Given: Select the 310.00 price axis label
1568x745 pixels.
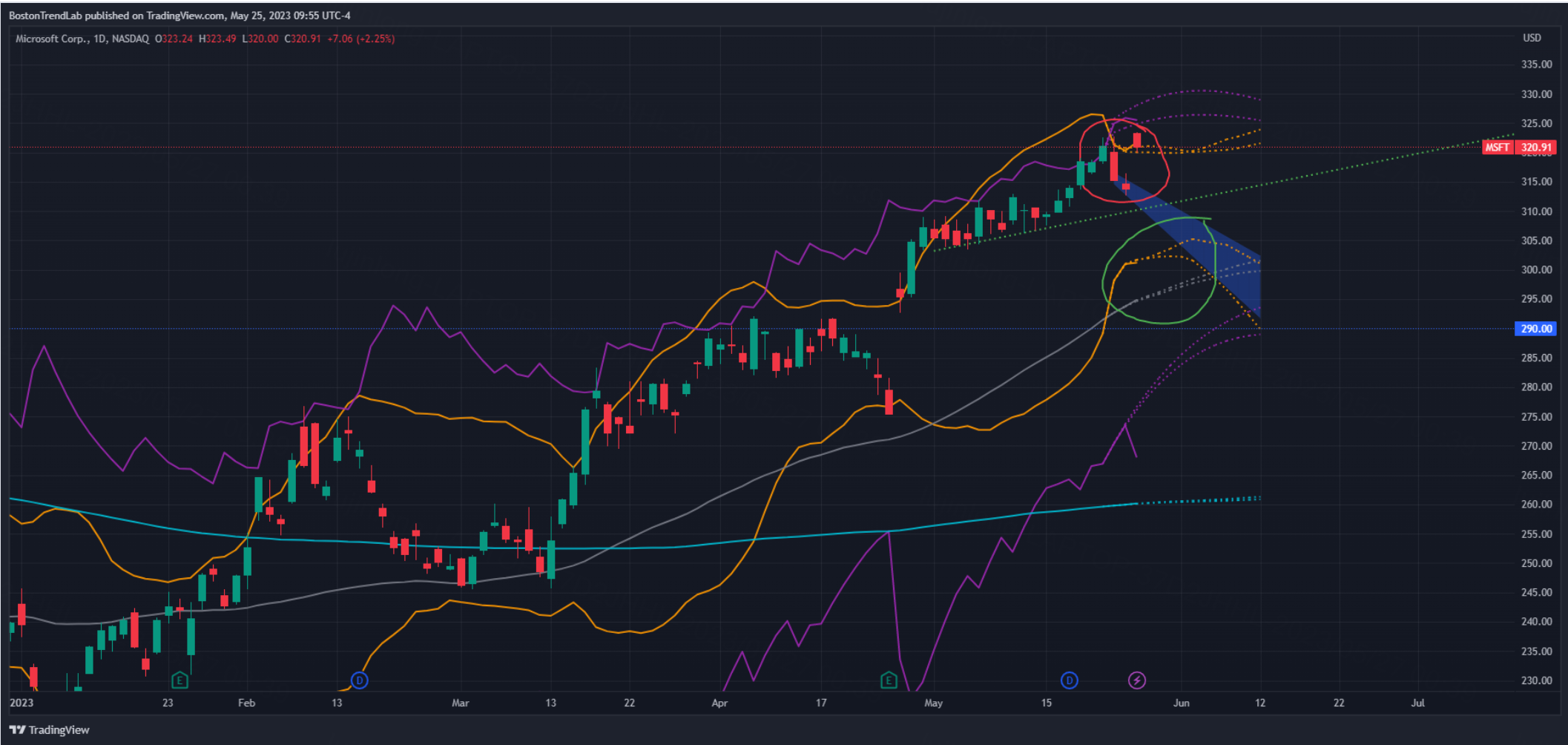Looking at the screenshot, I should (1536, 211).
